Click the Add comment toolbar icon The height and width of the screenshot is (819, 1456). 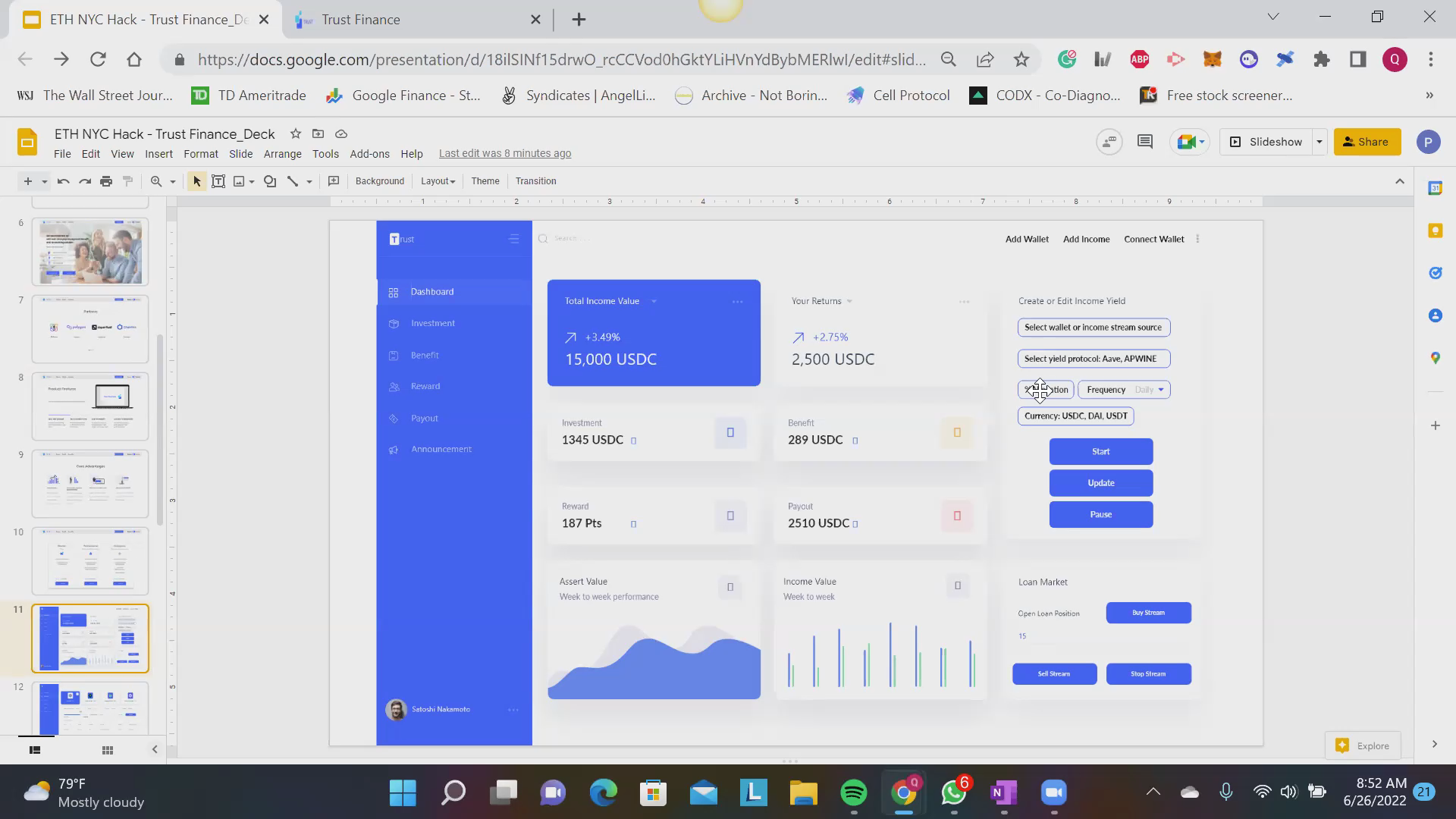point(334,181)
